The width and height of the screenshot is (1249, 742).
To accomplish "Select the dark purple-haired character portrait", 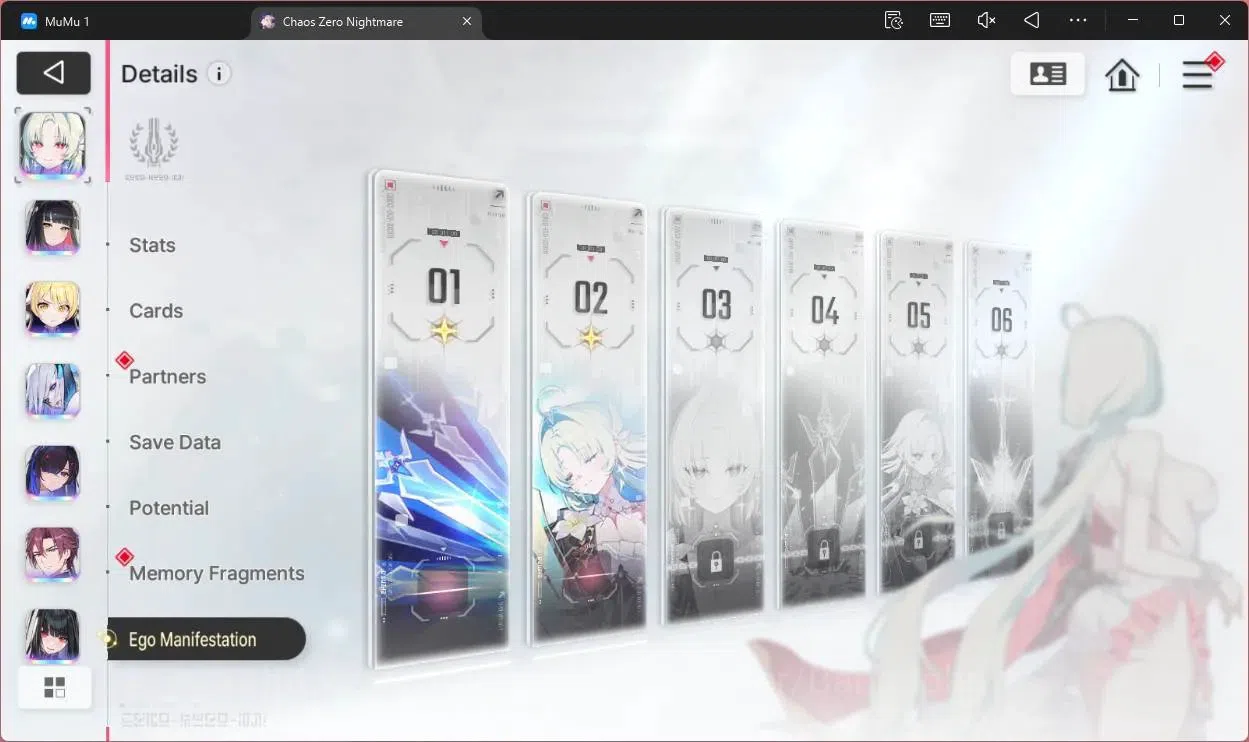I will tap(53, 473).
